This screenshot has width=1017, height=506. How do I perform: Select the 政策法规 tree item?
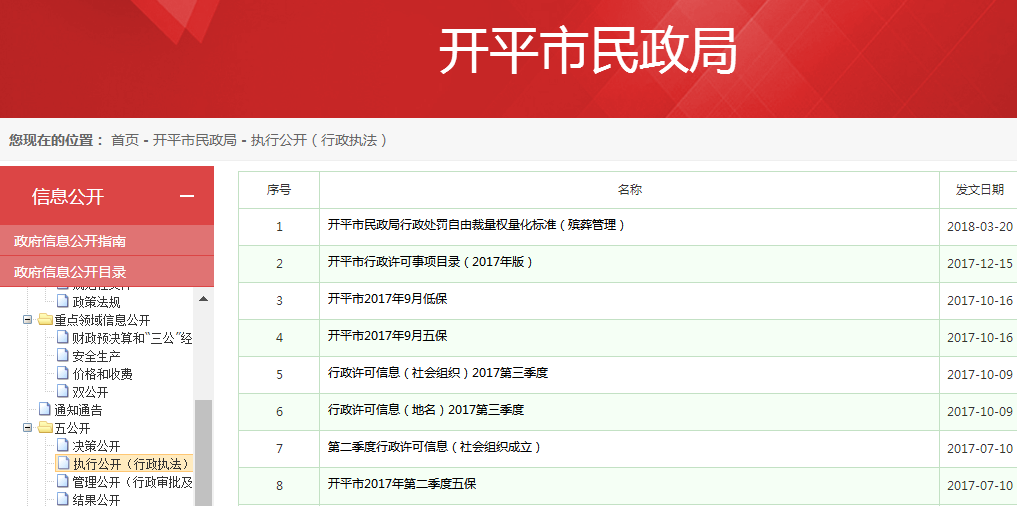tap(96, 302)
